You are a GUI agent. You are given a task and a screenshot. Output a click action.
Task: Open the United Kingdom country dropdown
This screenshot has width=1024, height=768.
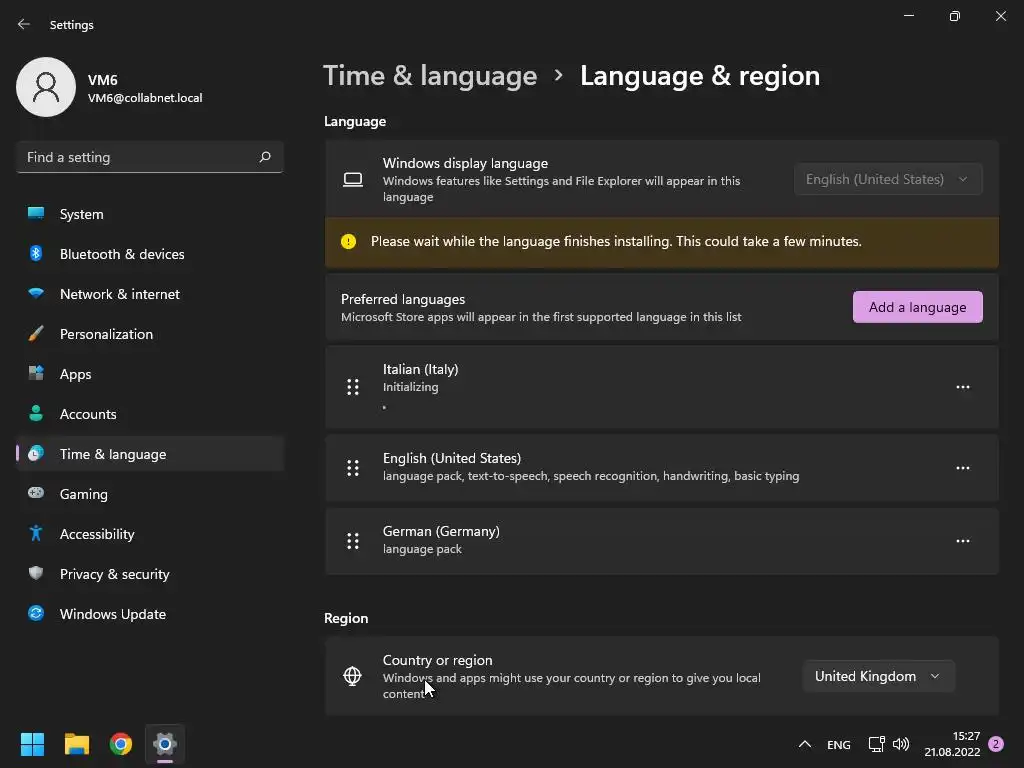tap(878, 676)
